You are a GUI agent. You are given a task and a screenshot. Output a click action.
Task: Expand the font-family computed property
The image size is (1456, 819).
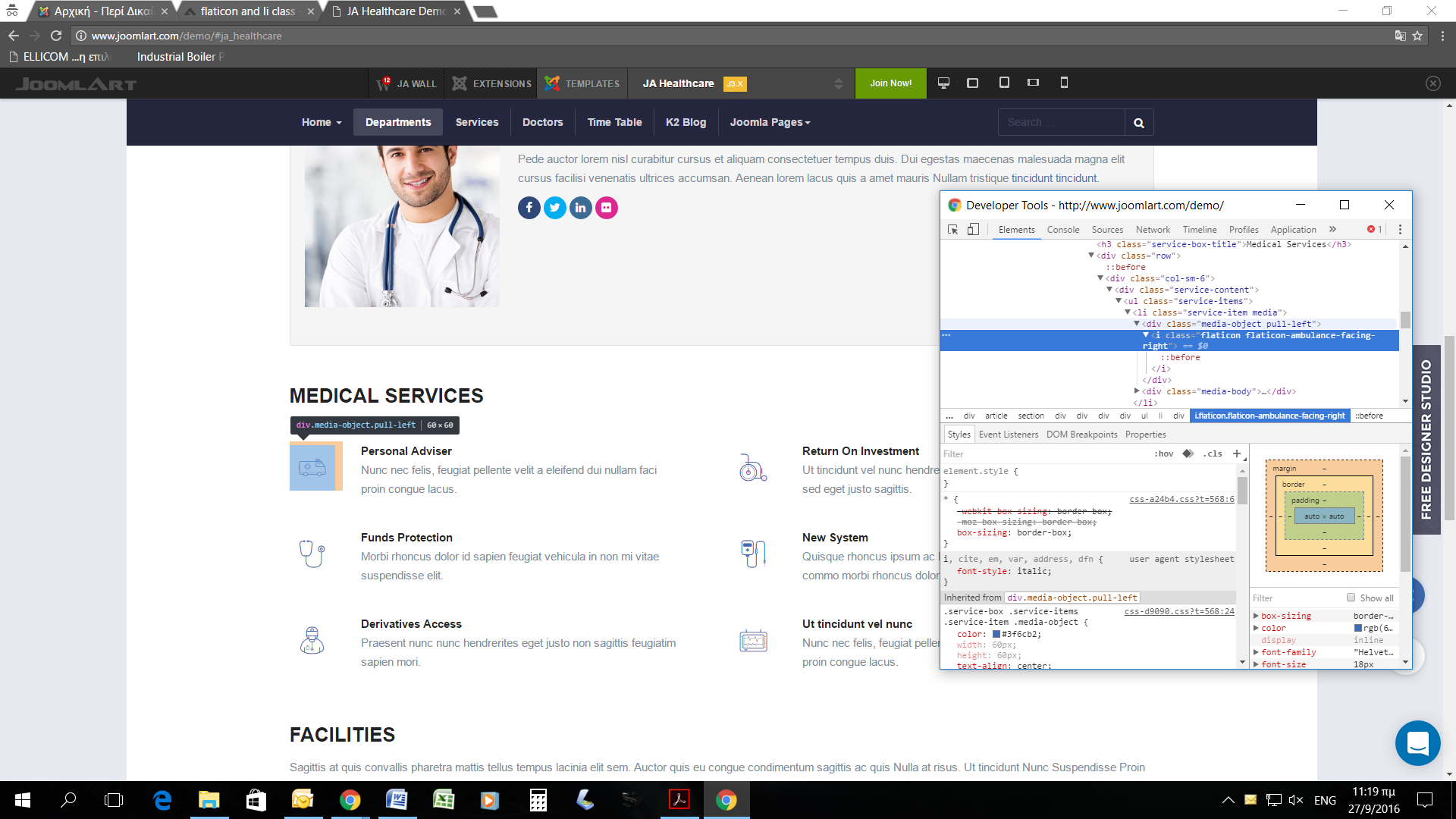coord(1256,652)
